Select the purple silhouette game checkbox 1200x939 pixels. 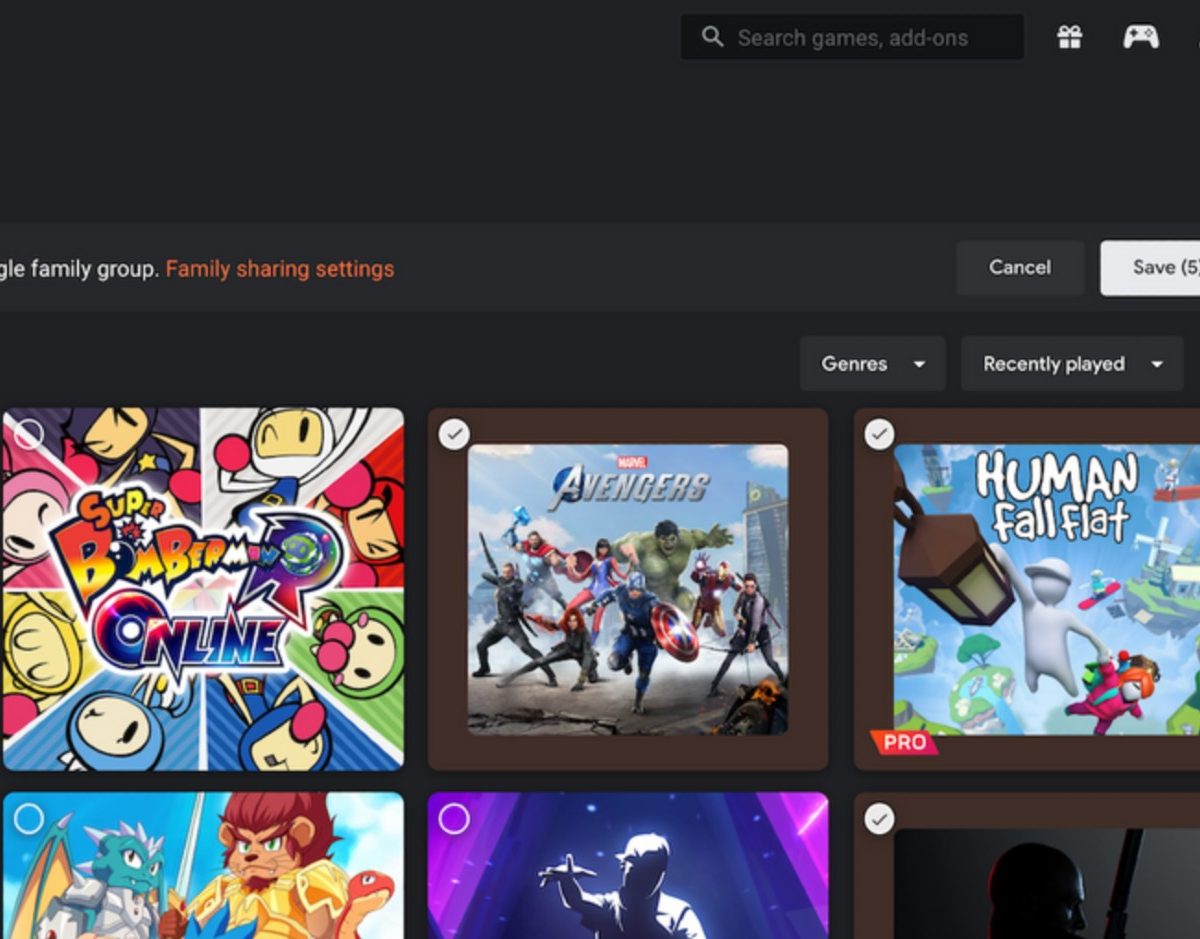click(454, 819)
